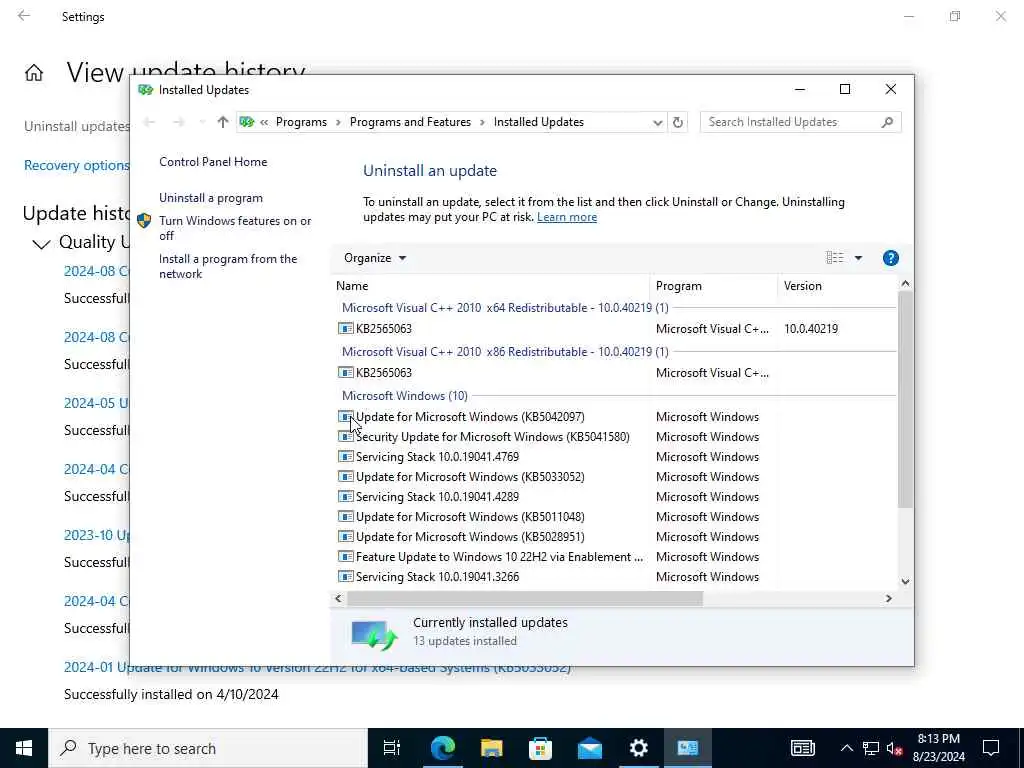The width and height of the screenshot is (1024, 768).
Task: Click the search magnifier in Search Installed Updates
Action: [887, 122]
